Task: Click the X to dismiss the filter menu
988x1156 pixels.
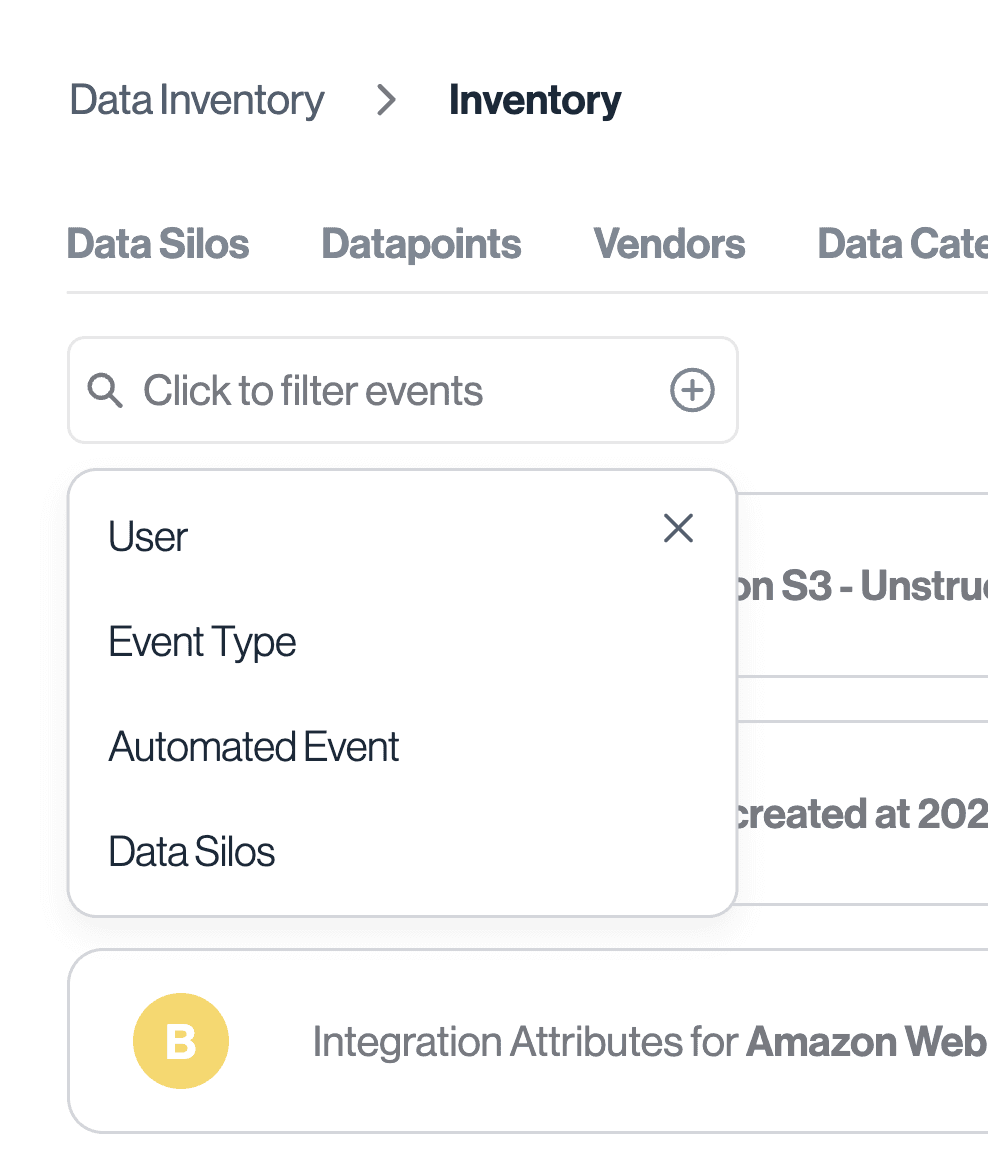Action: (x=678, y=528)
